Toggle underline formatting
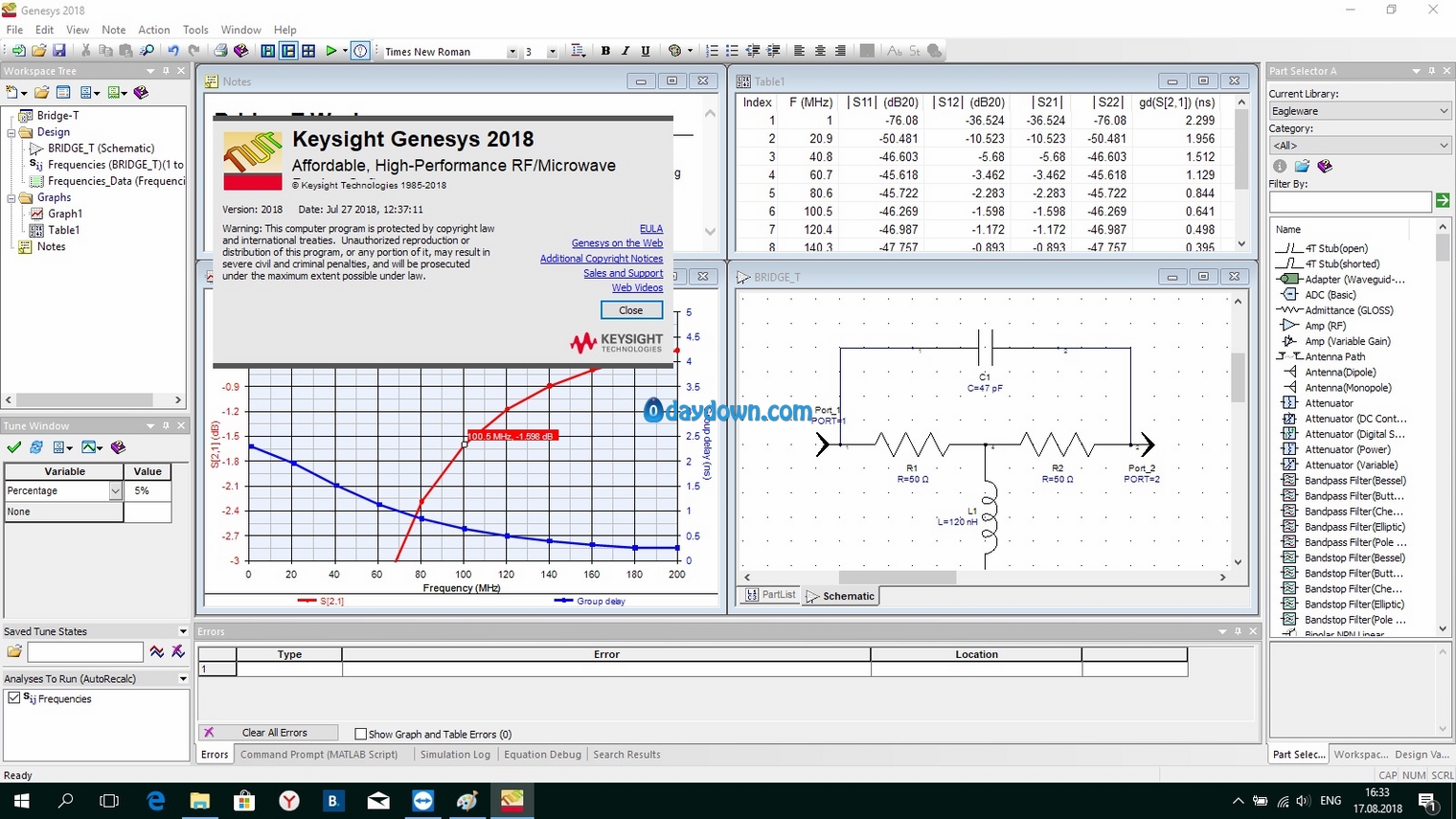The width and height of the screenshot is (1456, 819). click(x=646, y=51)
